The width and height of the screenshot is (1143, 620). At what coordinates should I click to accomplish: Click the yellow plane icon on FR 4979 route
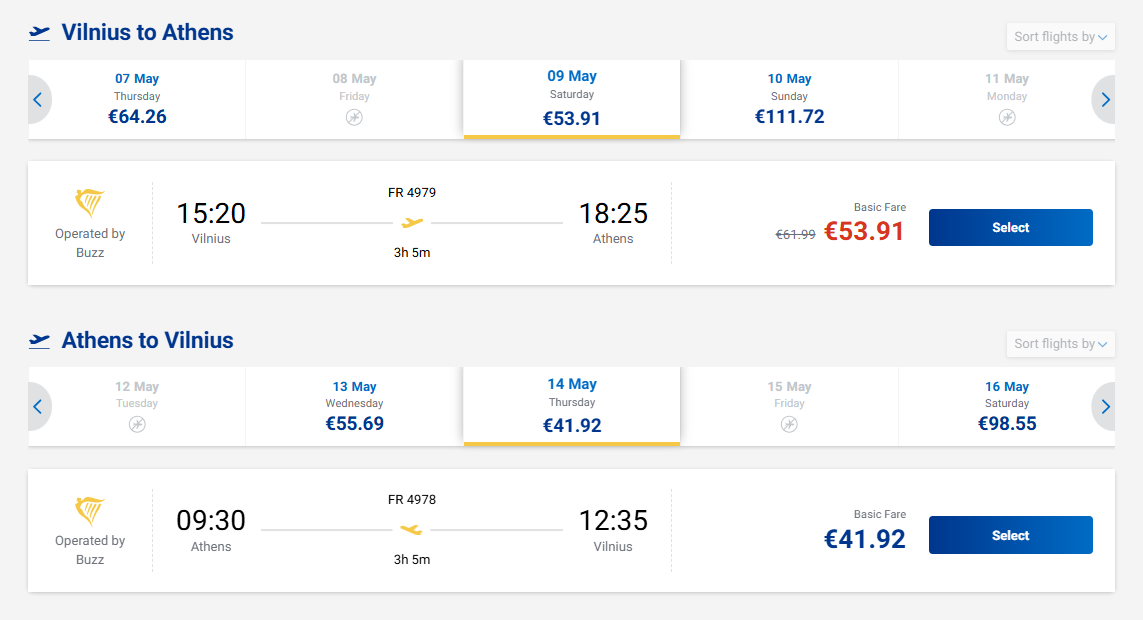point(412,222)
